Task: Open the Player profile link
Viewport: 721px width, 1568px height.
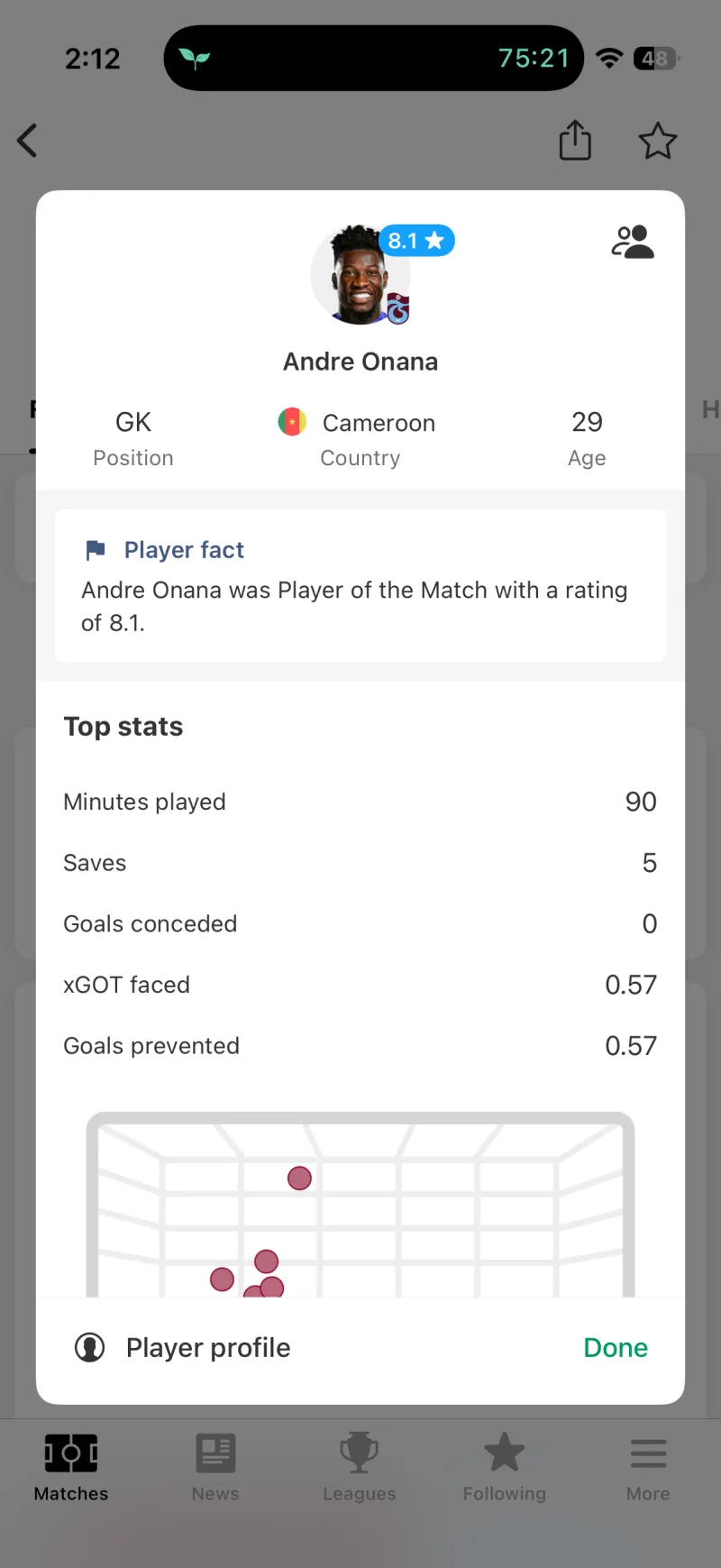Action: 208,1347
